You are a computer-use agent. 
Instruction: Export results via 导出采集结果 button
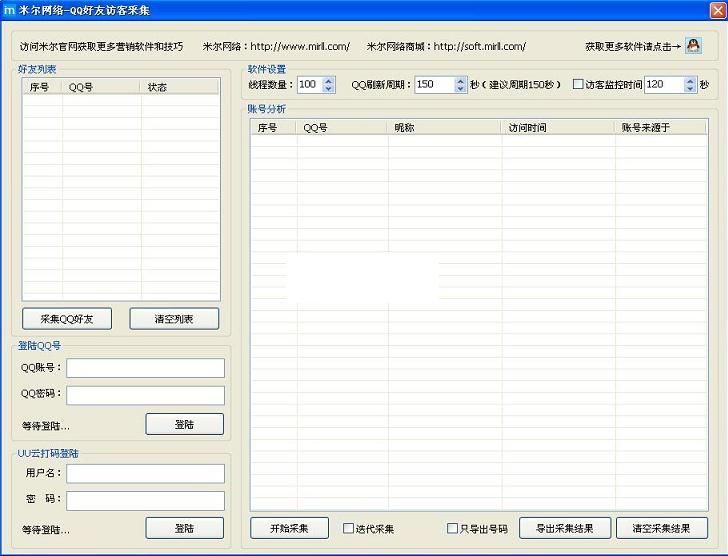(565, 528)
